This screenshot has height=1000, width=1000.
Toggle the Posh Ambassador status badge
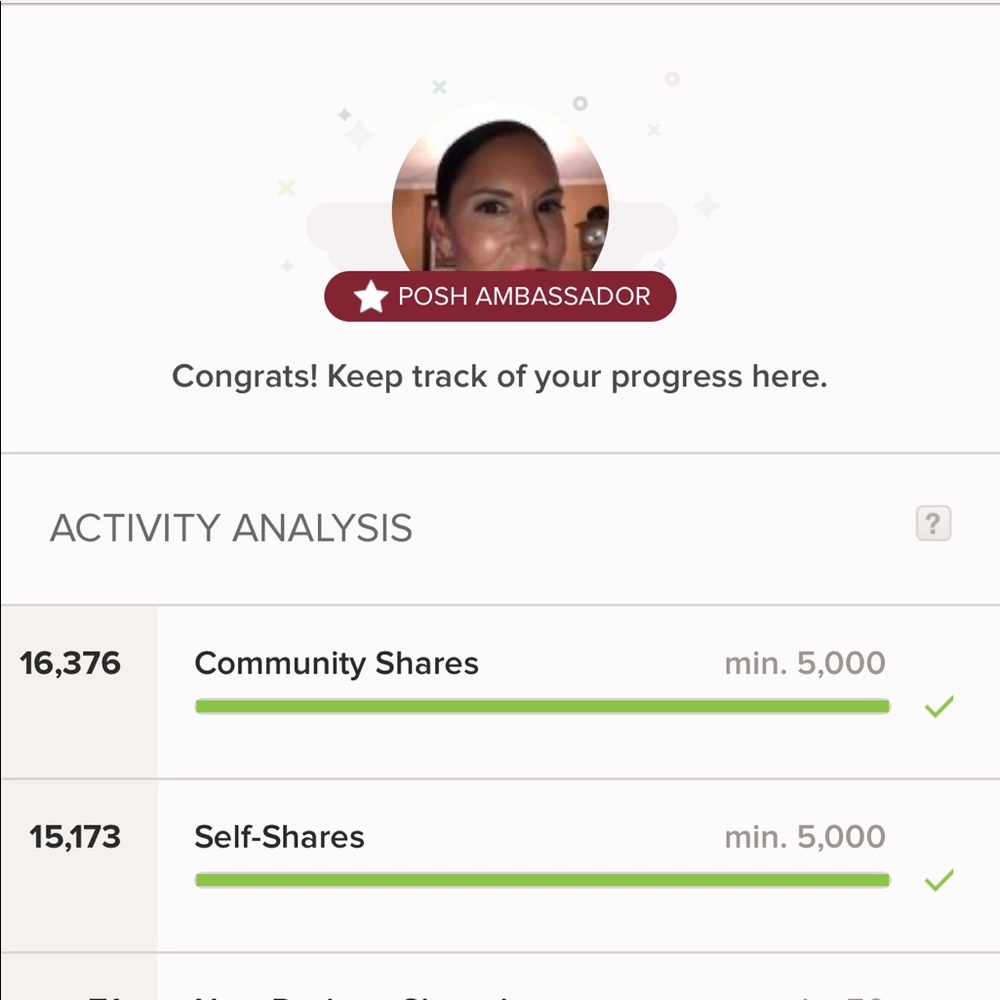(x=500, y=296)
